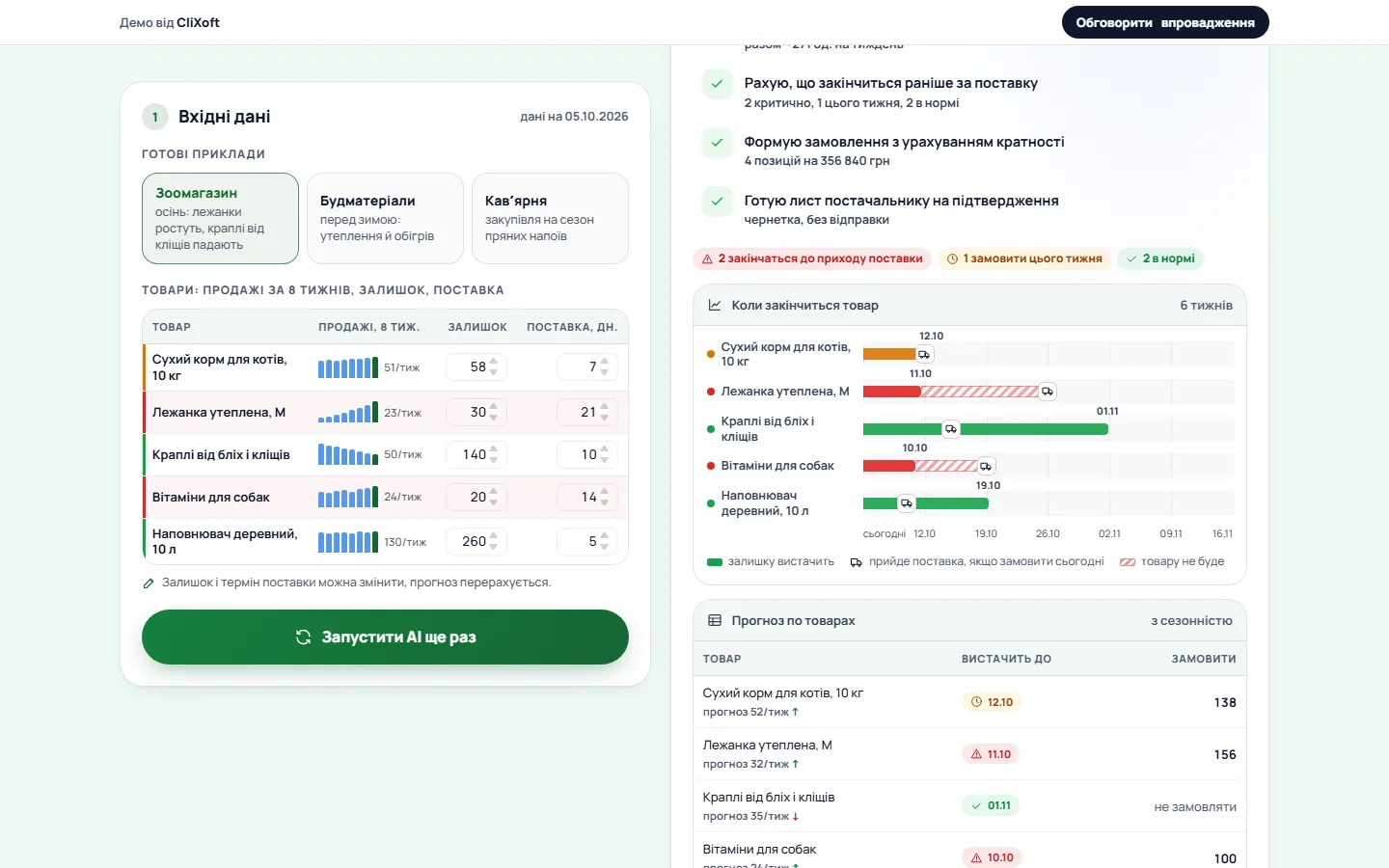Click the 6 тижнів label in chart header
The width and height of the screenshot is (1389, 868).
(1206, 305)
